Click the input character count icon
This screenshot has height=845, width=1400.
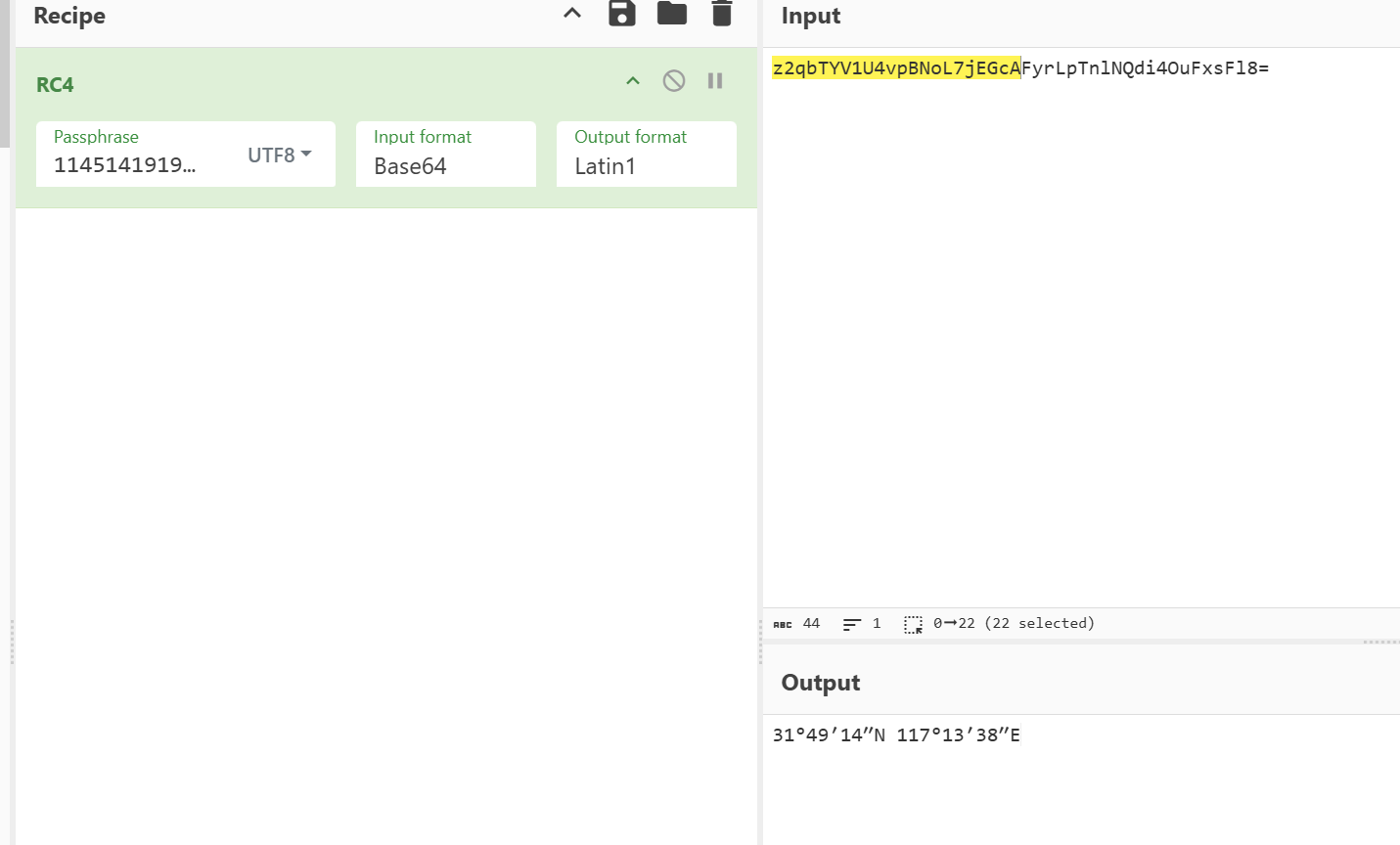[x=783, y=624]
